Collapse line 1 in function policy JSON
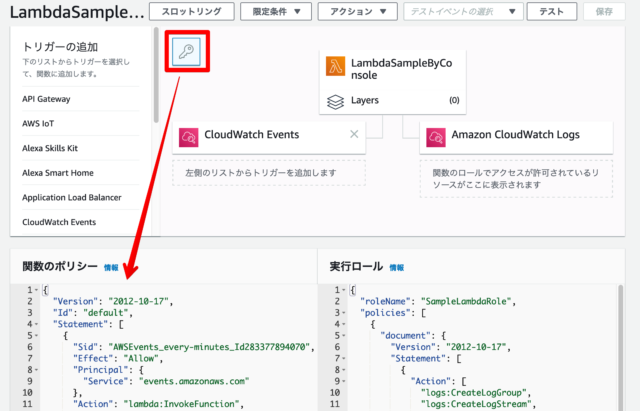 point(36,290)
